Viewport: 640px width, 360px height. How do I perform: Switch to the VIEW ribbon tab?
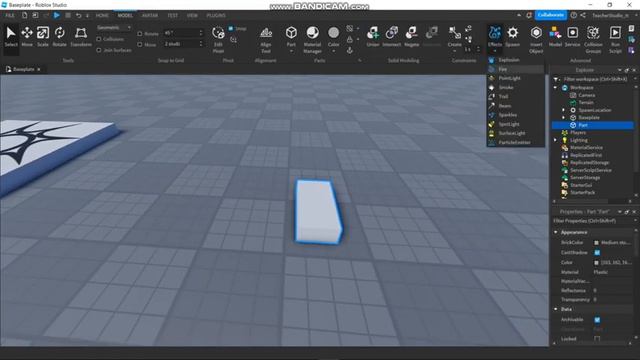[192, 16]
